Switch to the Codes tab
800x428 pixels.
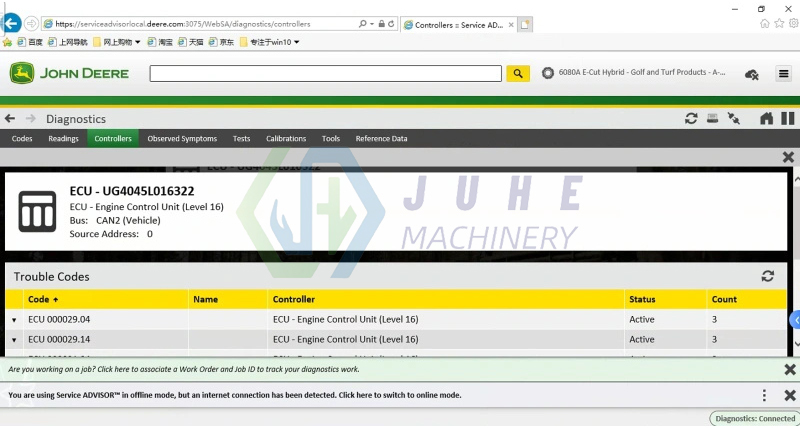pos(22,139)
